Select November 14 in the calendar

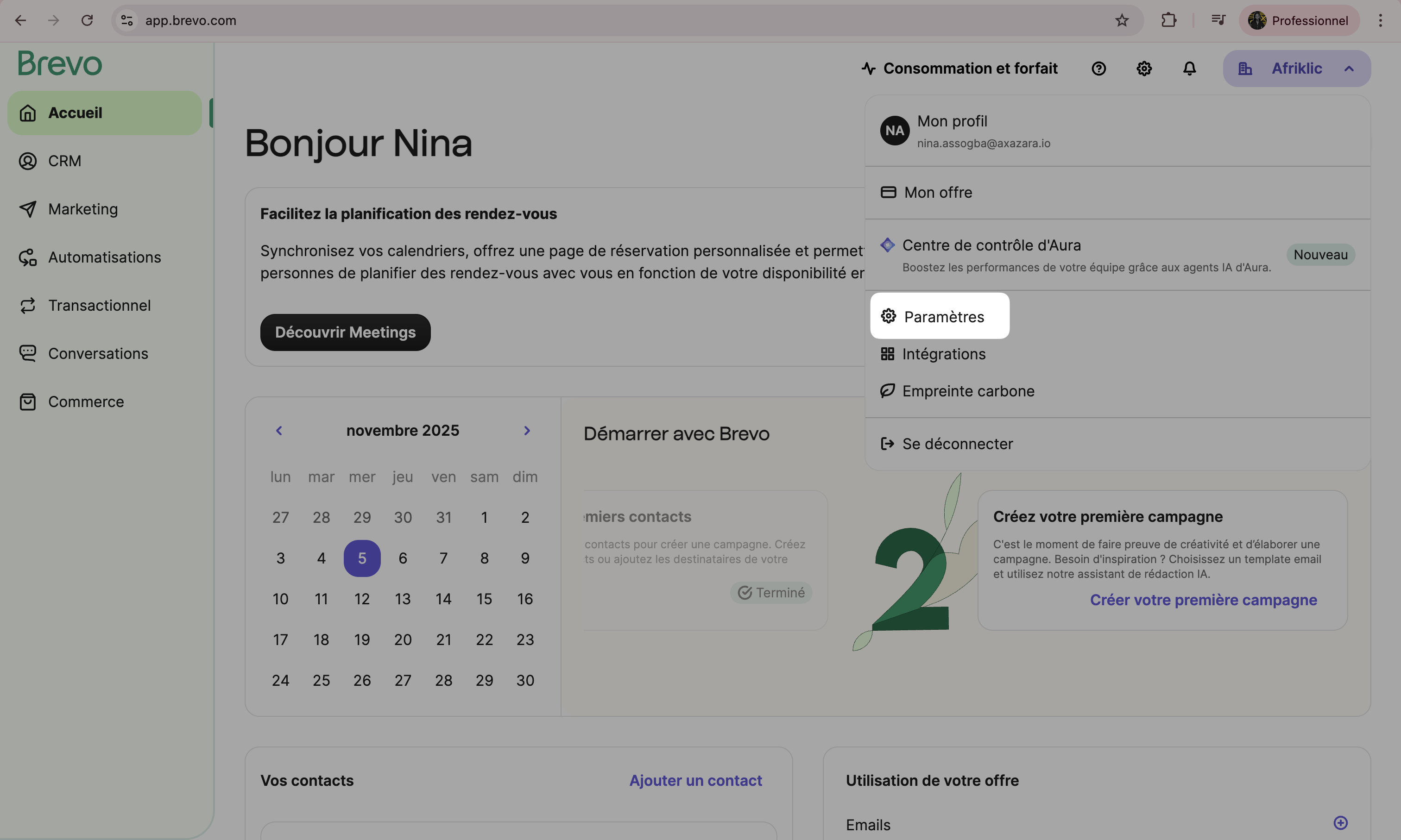click(443, 599)
